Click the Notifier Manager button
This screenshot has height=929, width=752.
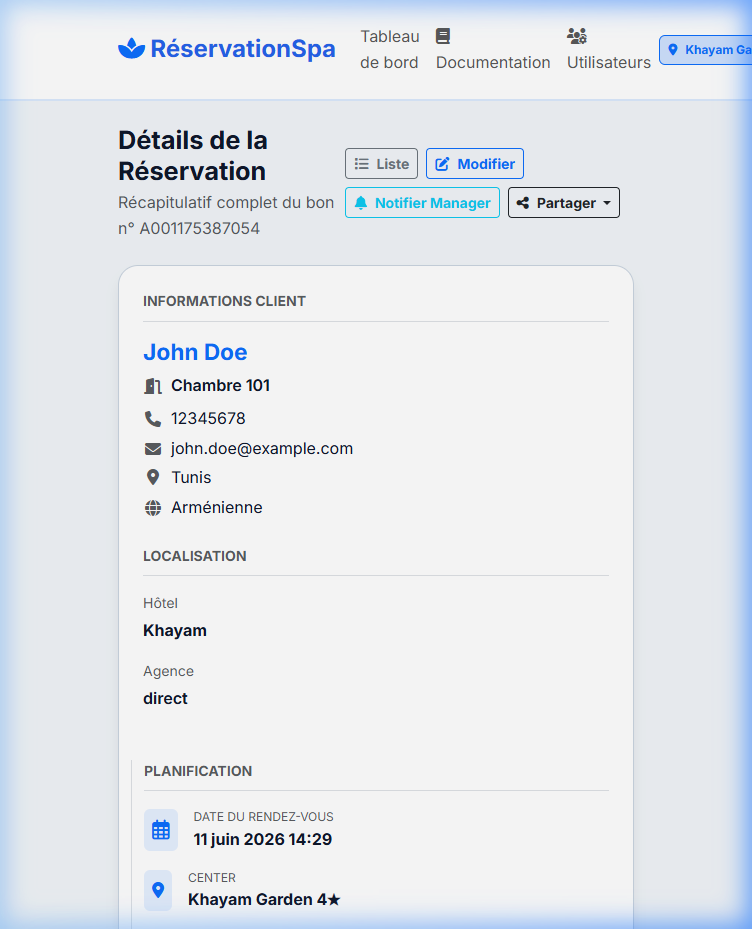coord(423,203)
